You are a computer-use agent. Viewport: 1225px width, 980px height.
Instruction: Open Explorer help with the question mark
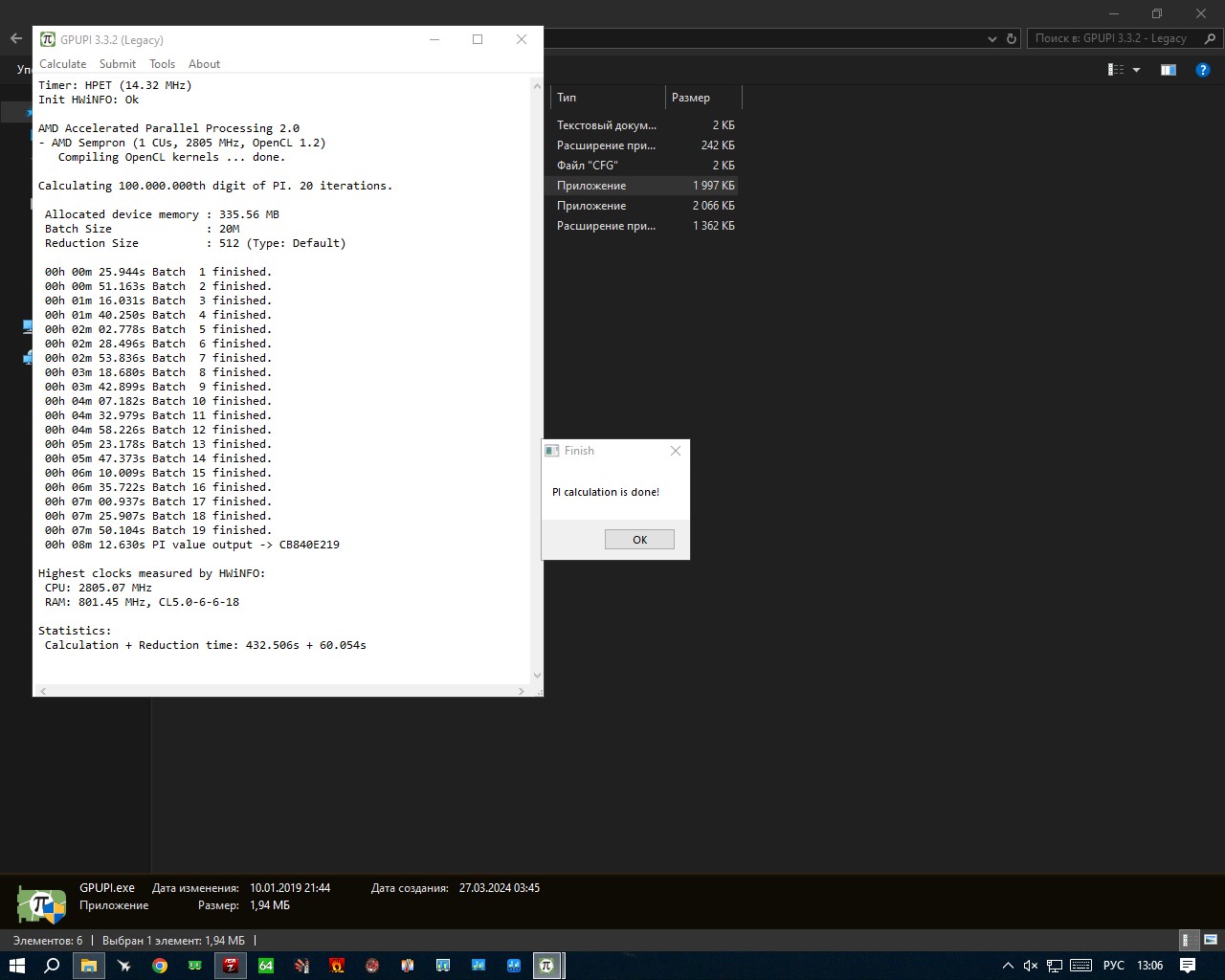[1203, 69]
